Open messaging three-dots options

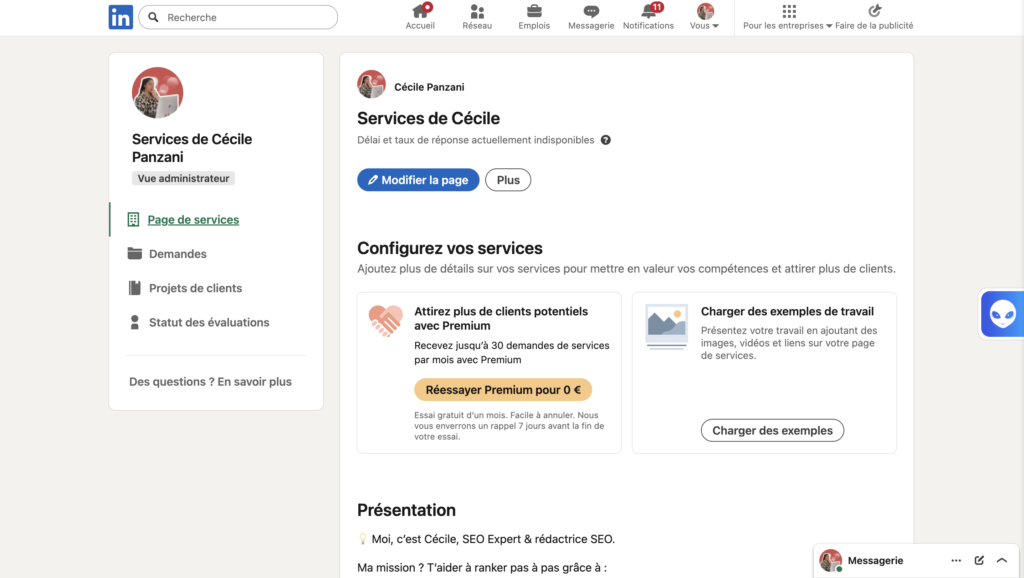pyautogui.click(x=956, y=560)
